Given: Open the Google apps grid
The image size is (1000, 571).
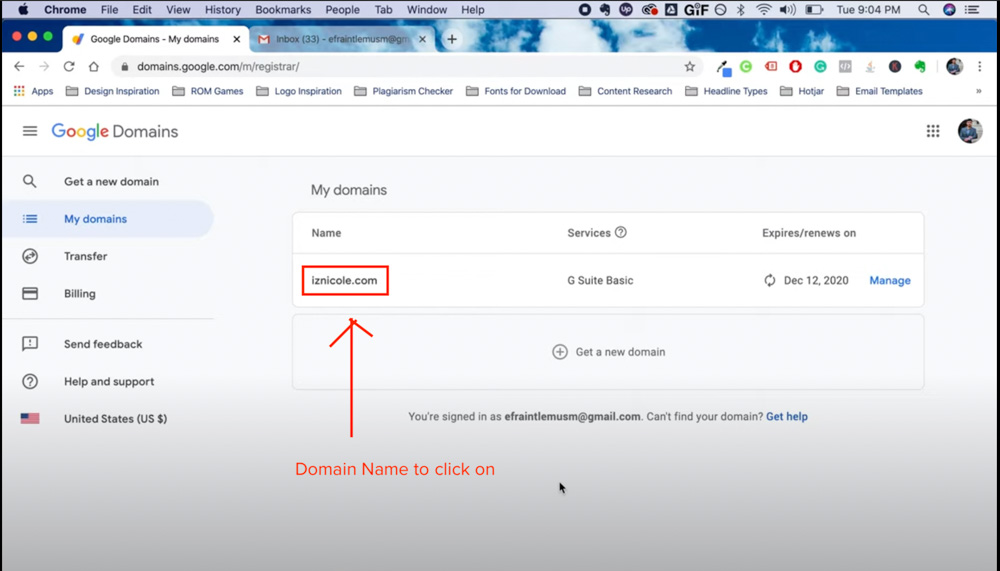Looking at the screenshot, I should tap(933, 131).
